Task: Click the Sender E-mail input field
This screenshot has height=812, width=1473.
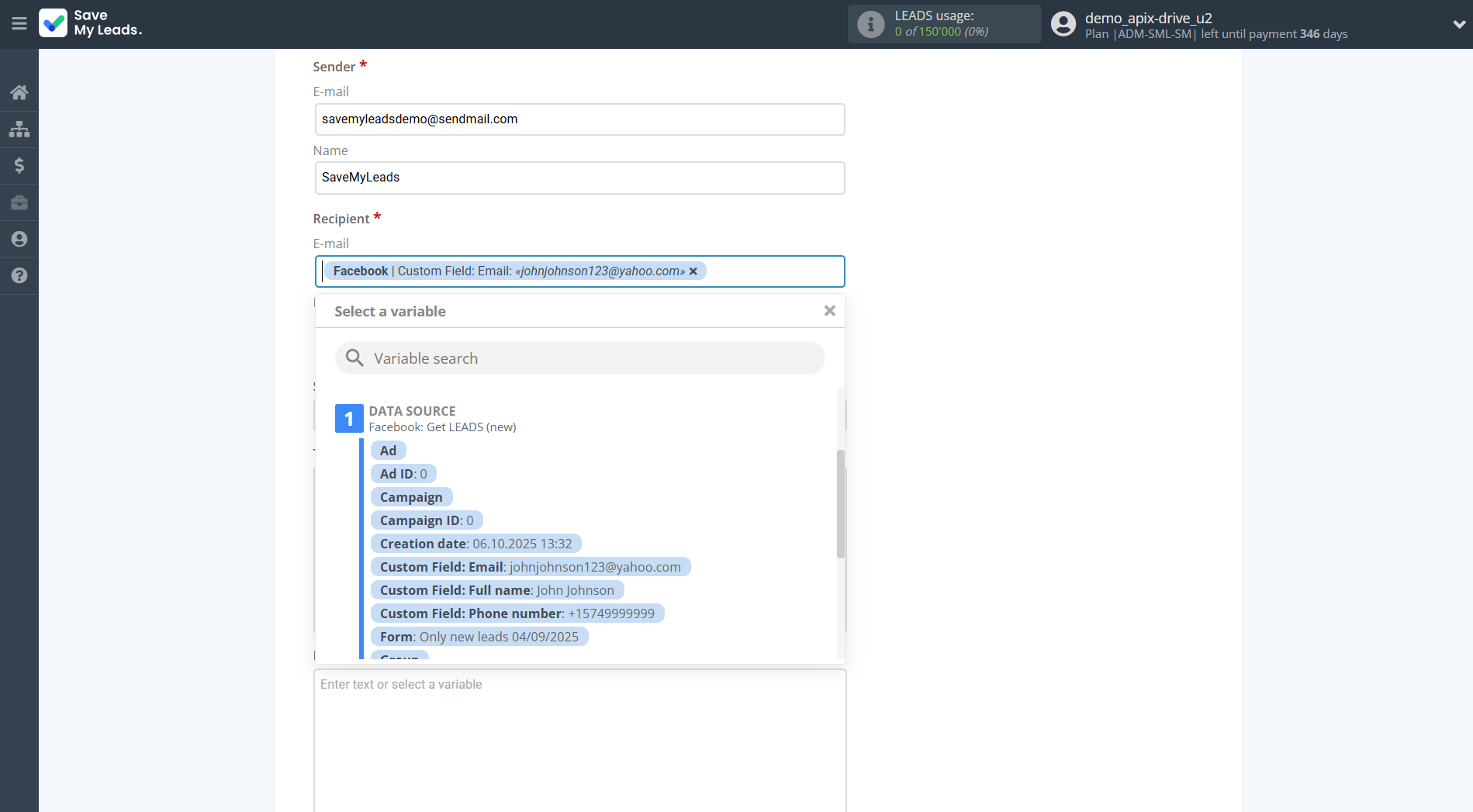Action: [579, 119]
